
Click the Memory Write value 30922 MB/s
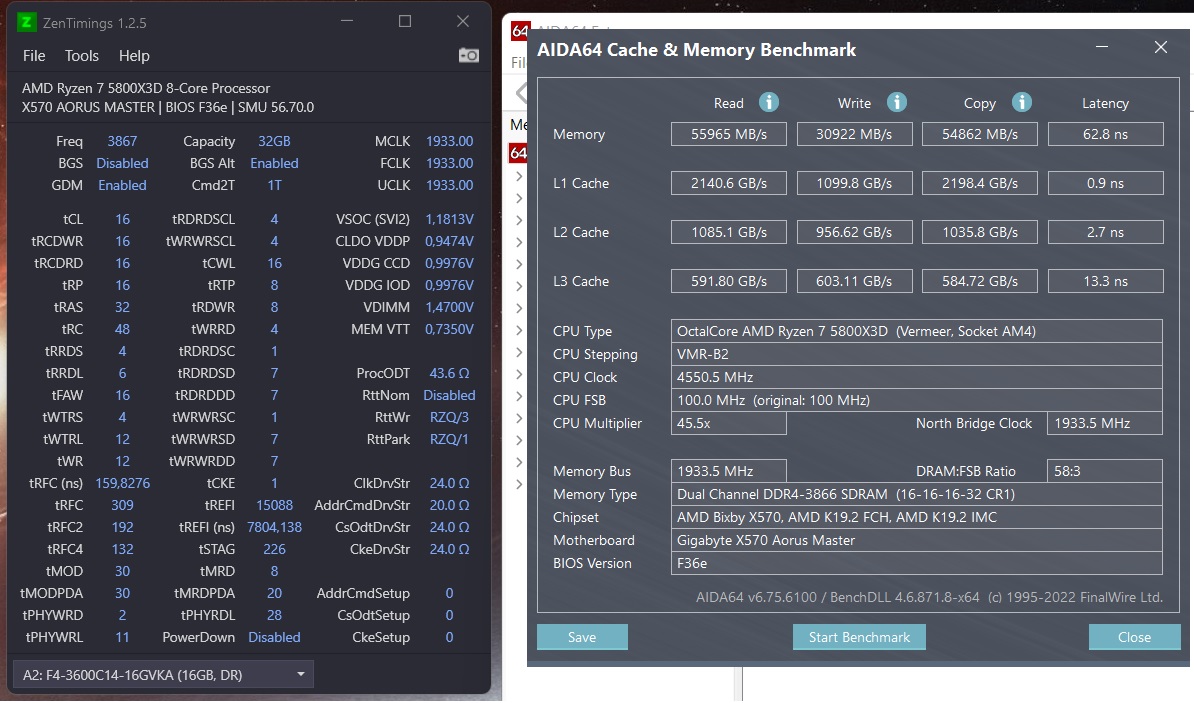[x=854, y=134]
